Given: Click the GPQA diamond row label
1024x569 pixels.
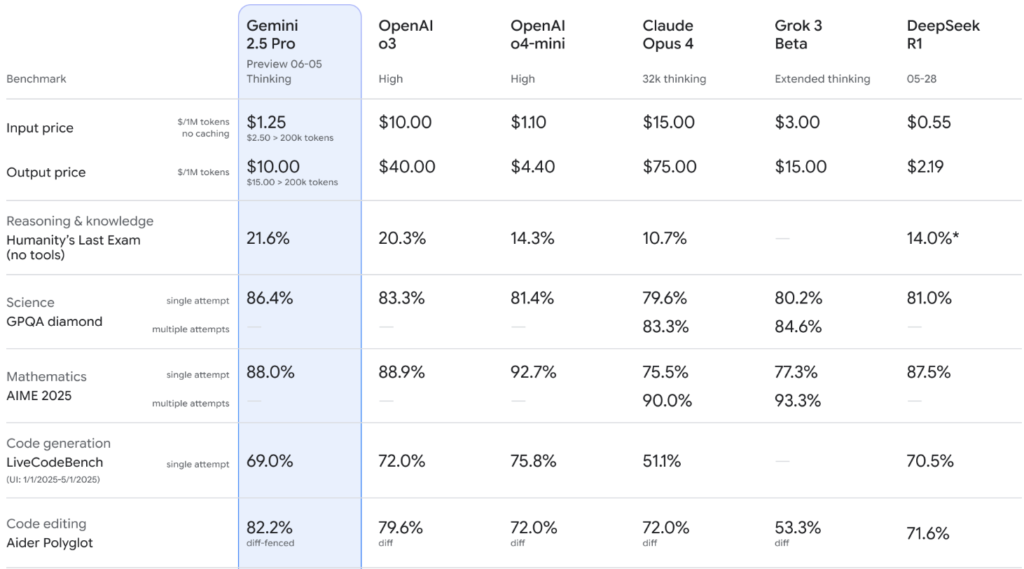Looking at the screenshot, I should [x=54, y=322].
